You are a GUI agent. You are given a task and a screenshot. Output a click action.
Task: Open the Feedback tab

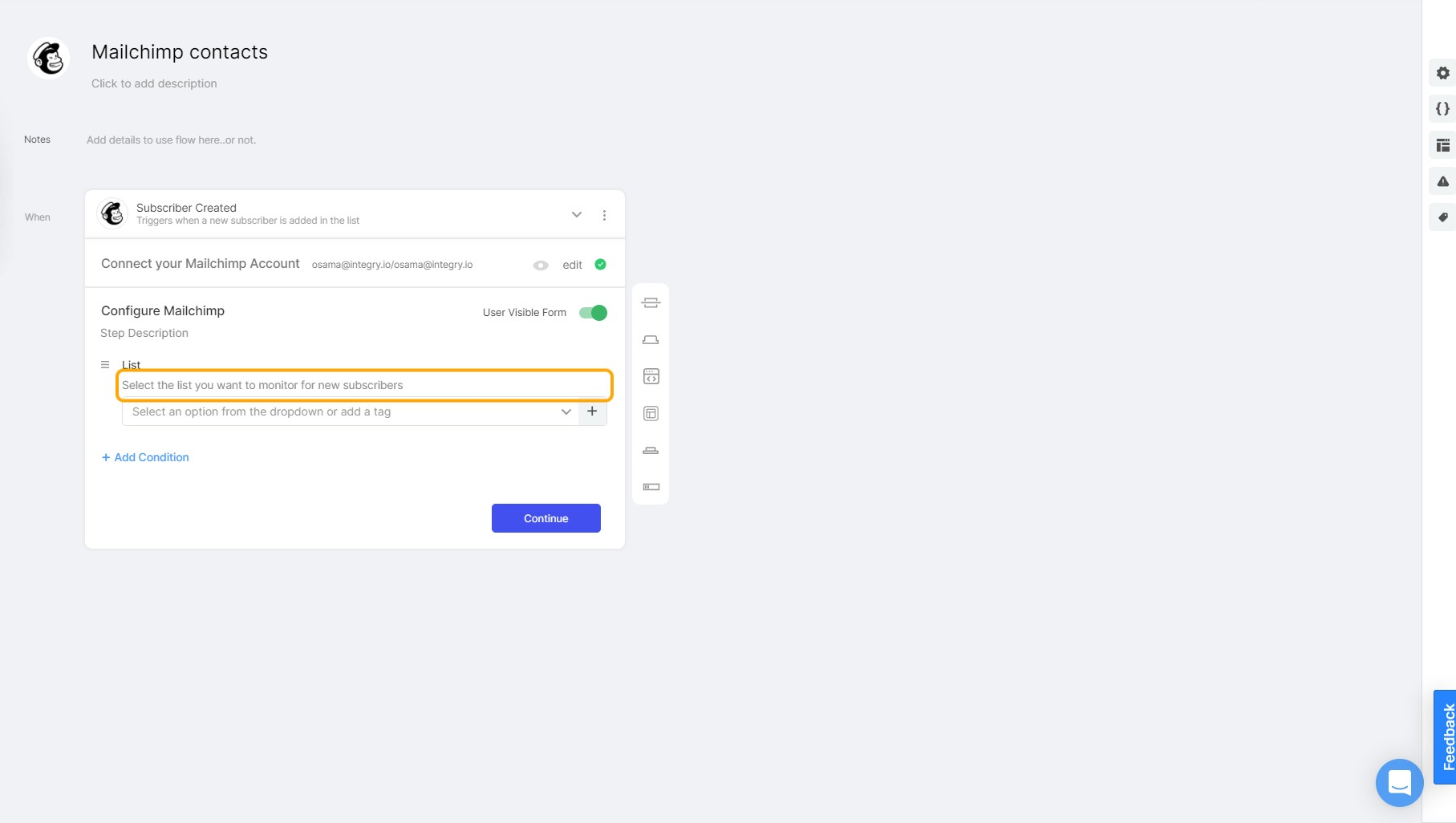pyautogui.click(x=1445, y=737)
